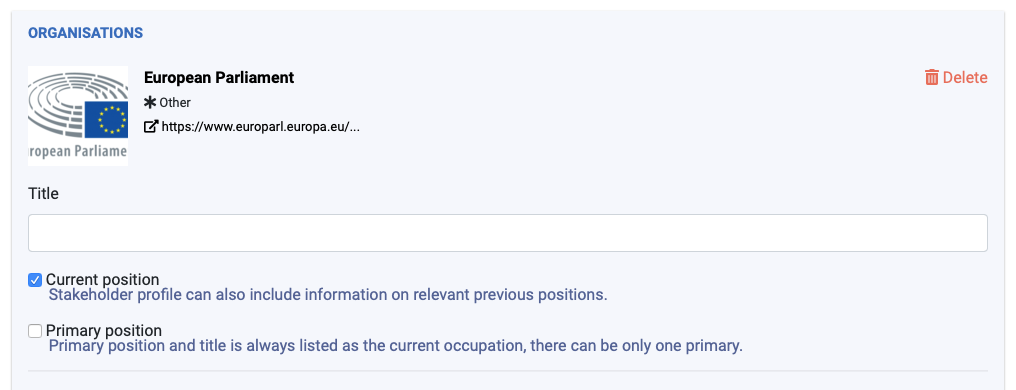Focus the Title text input field
This screenshot has width=1016, height=390.
508,233
